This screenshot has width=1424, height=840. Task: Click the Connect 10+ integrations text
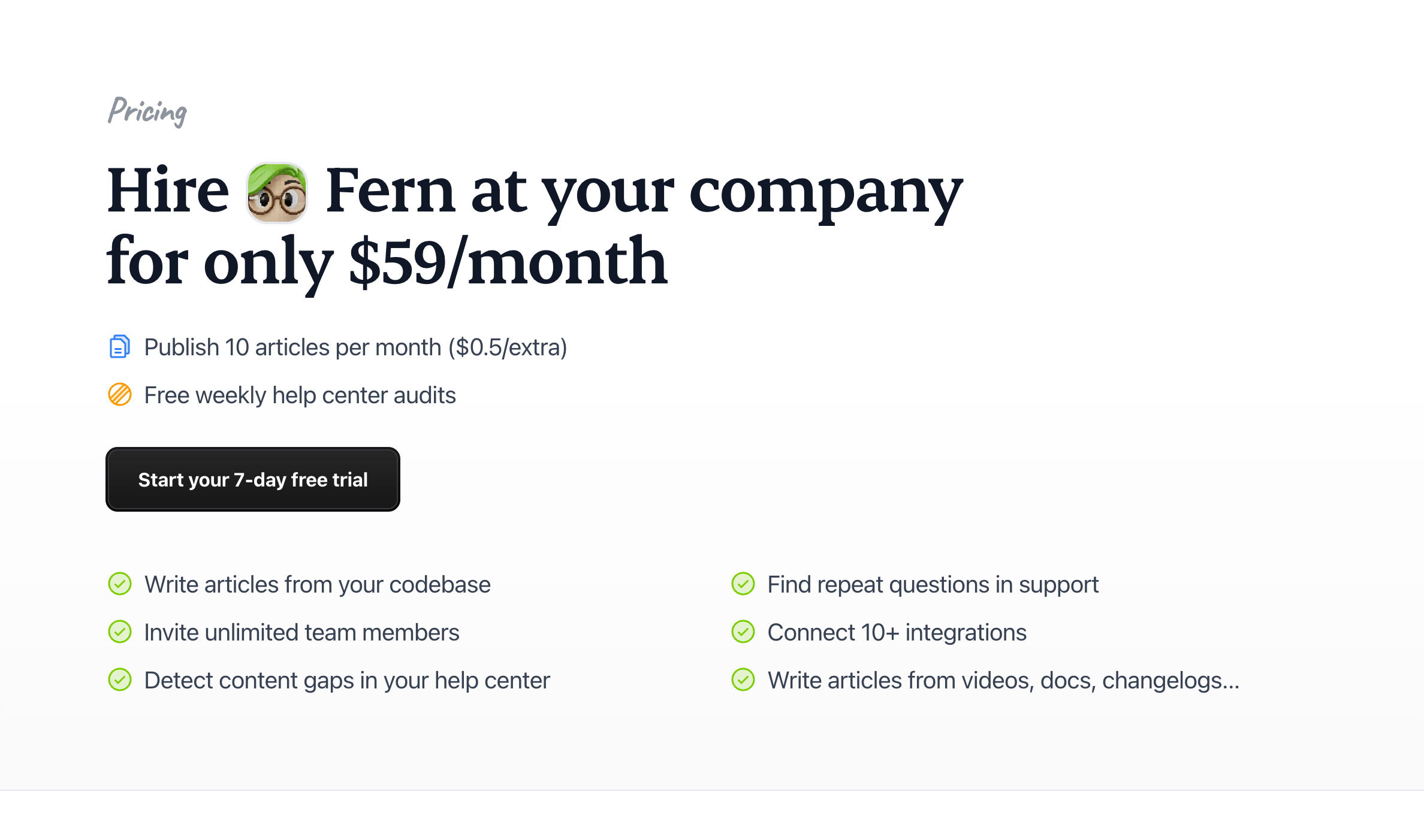[897, 633]
